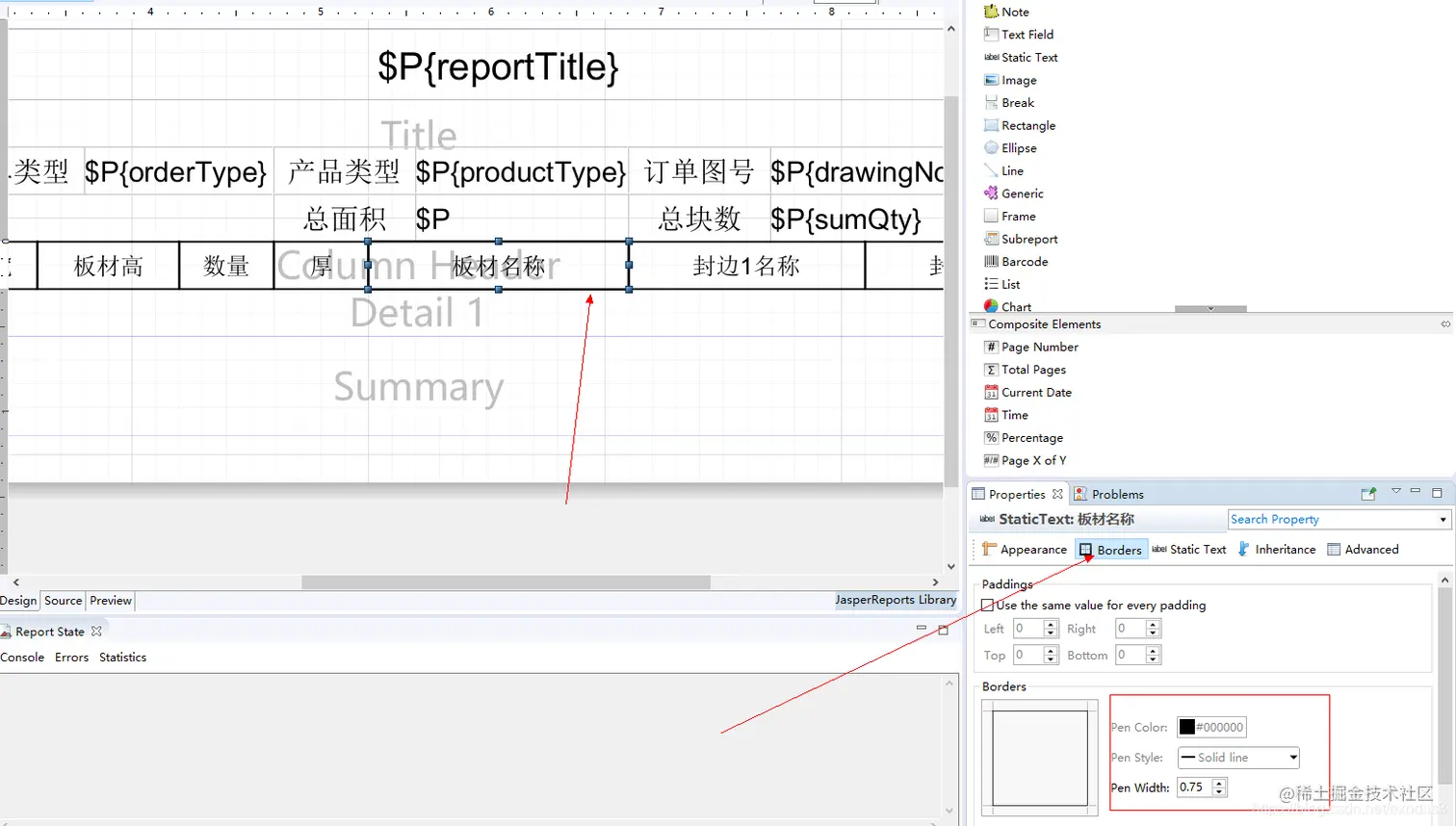
Task: Choose the Subreport palette element
Action: click(x=1021, y=240)
